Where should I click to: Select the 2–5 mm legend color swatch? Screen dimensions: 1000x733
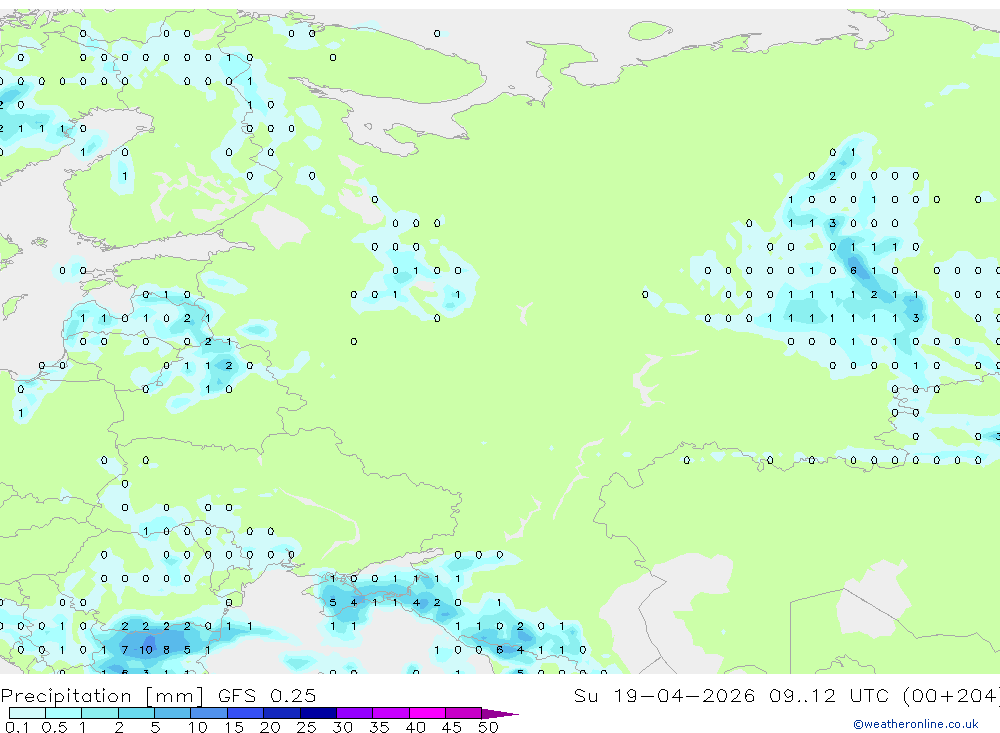tap(136, 713)
